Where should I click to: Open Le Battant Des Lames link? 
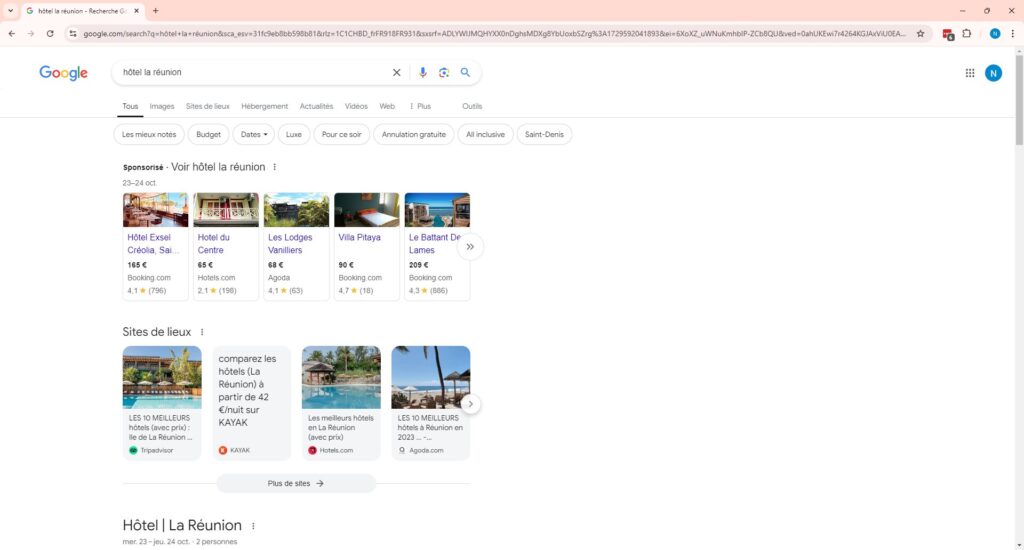434,244
